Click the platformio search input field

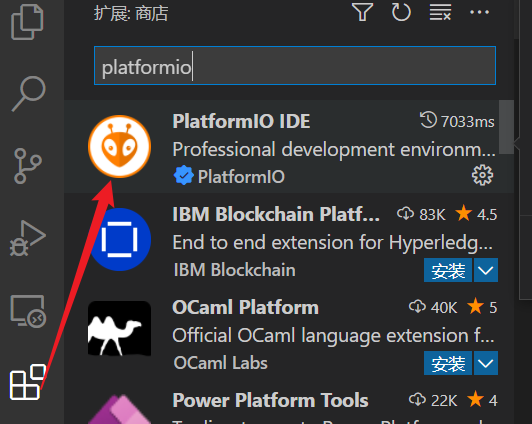[x=294, y=65]
